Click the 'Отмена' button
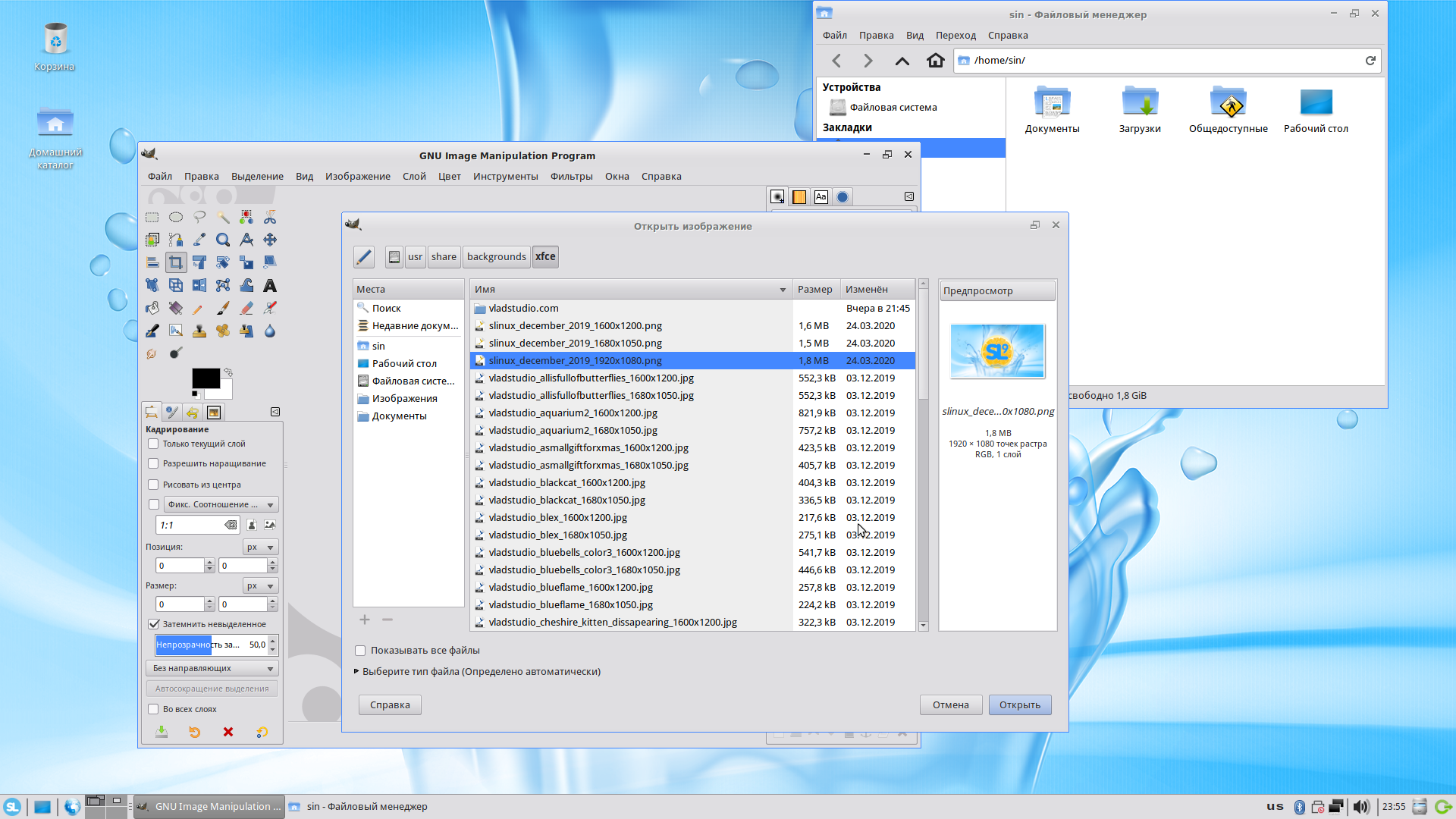1456x819 pixels. pos(950,705)
